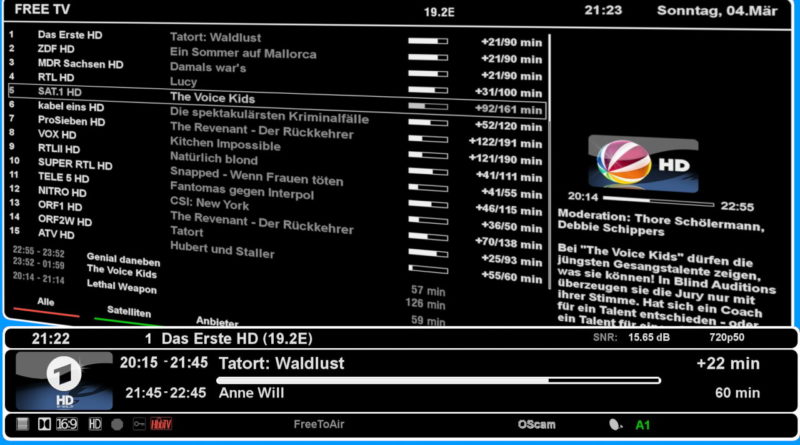Click the event CSI: New York
The image size is (800, 445).
point(209,203)
